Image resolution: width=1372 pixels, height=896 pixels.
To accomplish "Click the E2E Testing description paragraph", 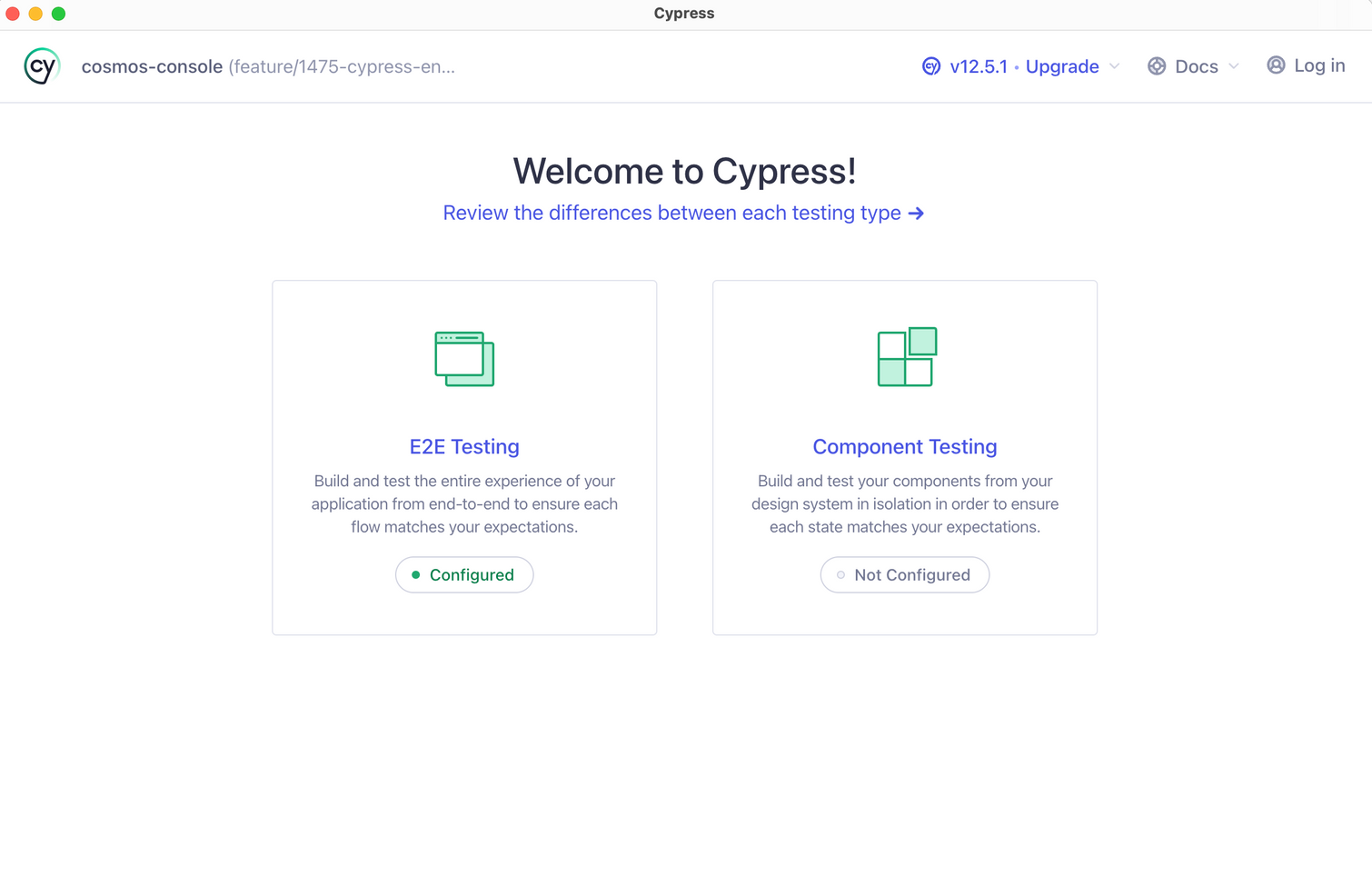I will [x=464, y=503].
